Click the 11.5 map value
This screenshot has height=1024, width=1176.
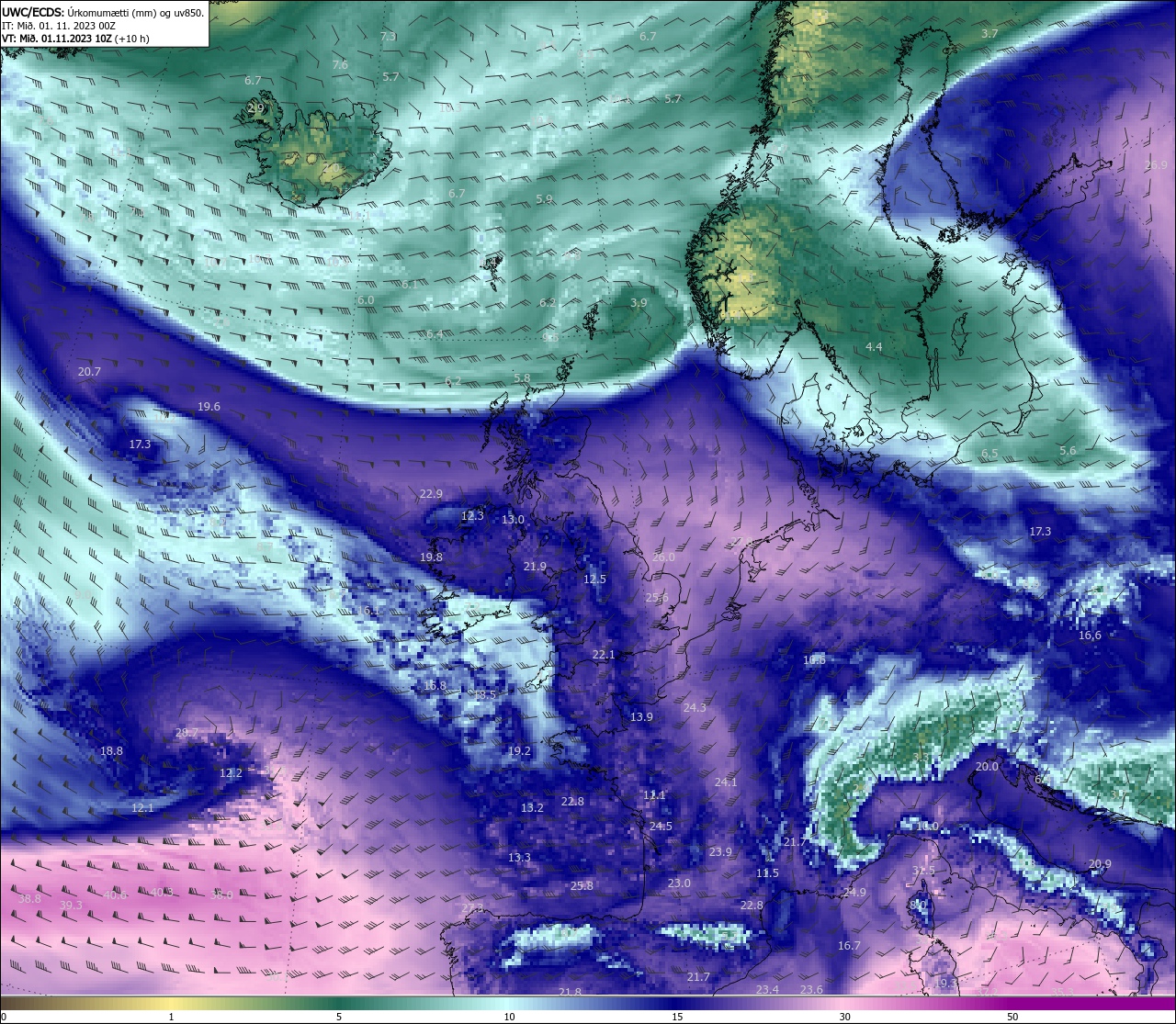pyautogui.click(x=767, y=873)
